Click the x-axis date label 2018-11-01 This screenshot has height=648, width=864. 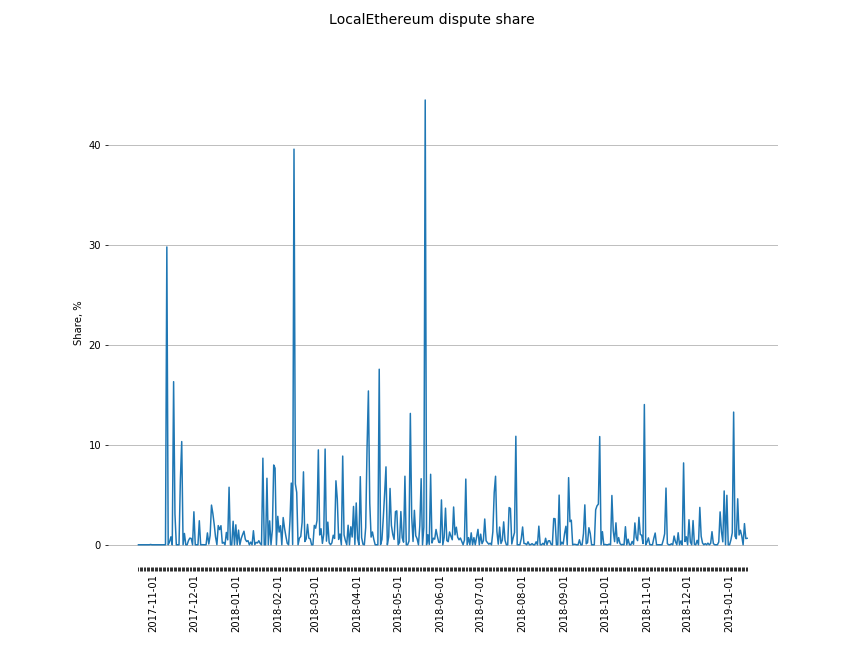click(x=646, y=604)
